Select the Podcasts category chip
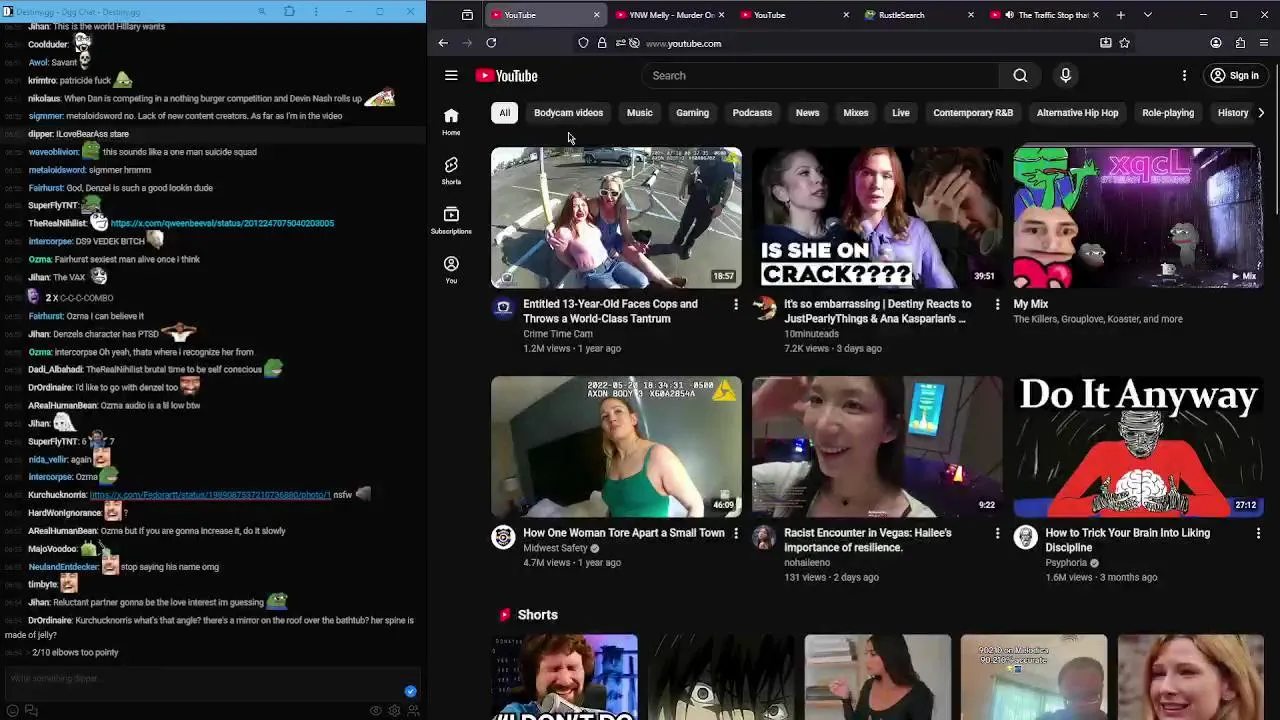The height and width of the screenshot is (720, 1280). 752,113
